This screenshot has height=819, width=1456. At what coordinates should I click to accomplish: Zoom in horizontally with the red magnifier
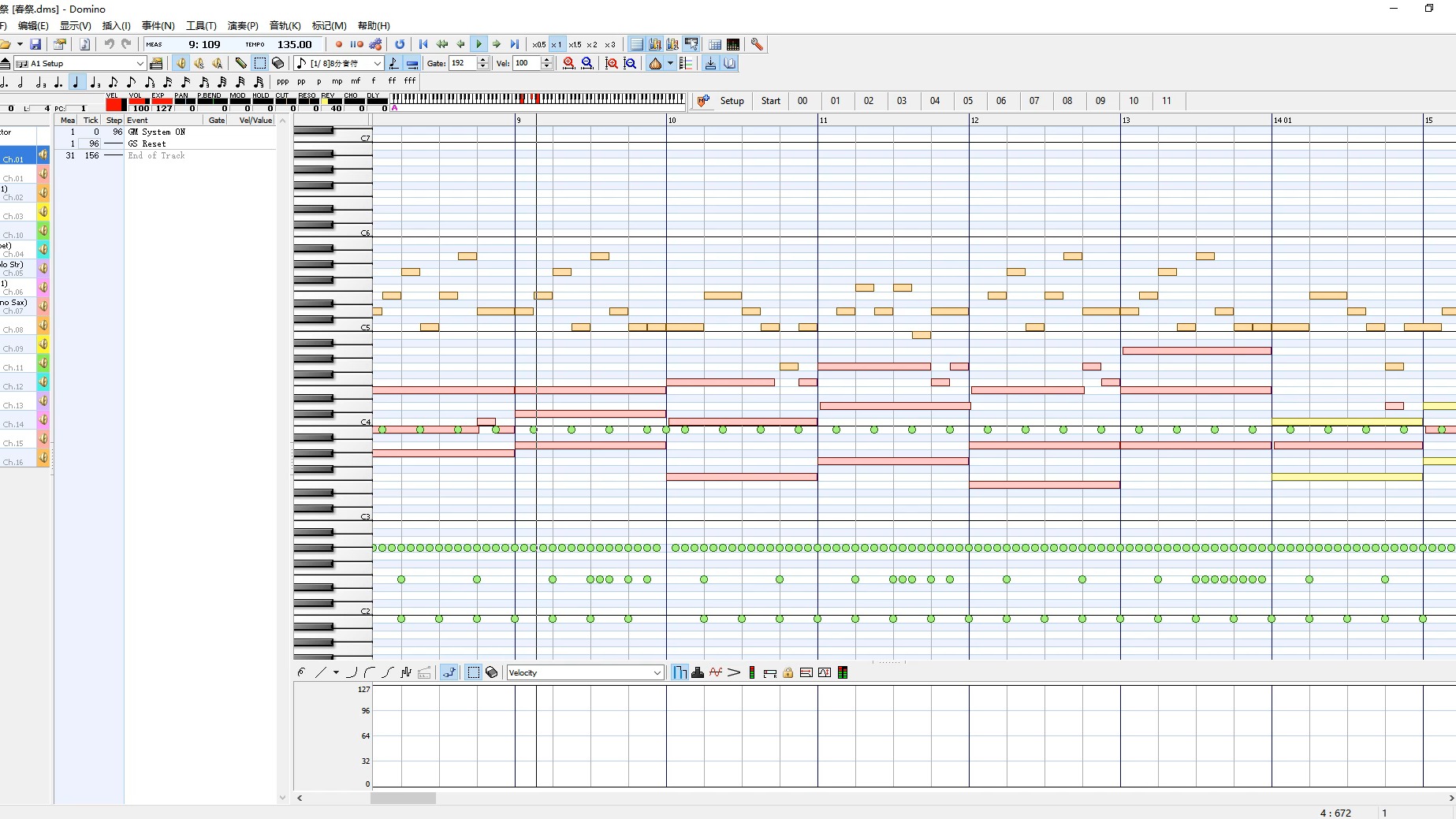click(x=568, y=64)
